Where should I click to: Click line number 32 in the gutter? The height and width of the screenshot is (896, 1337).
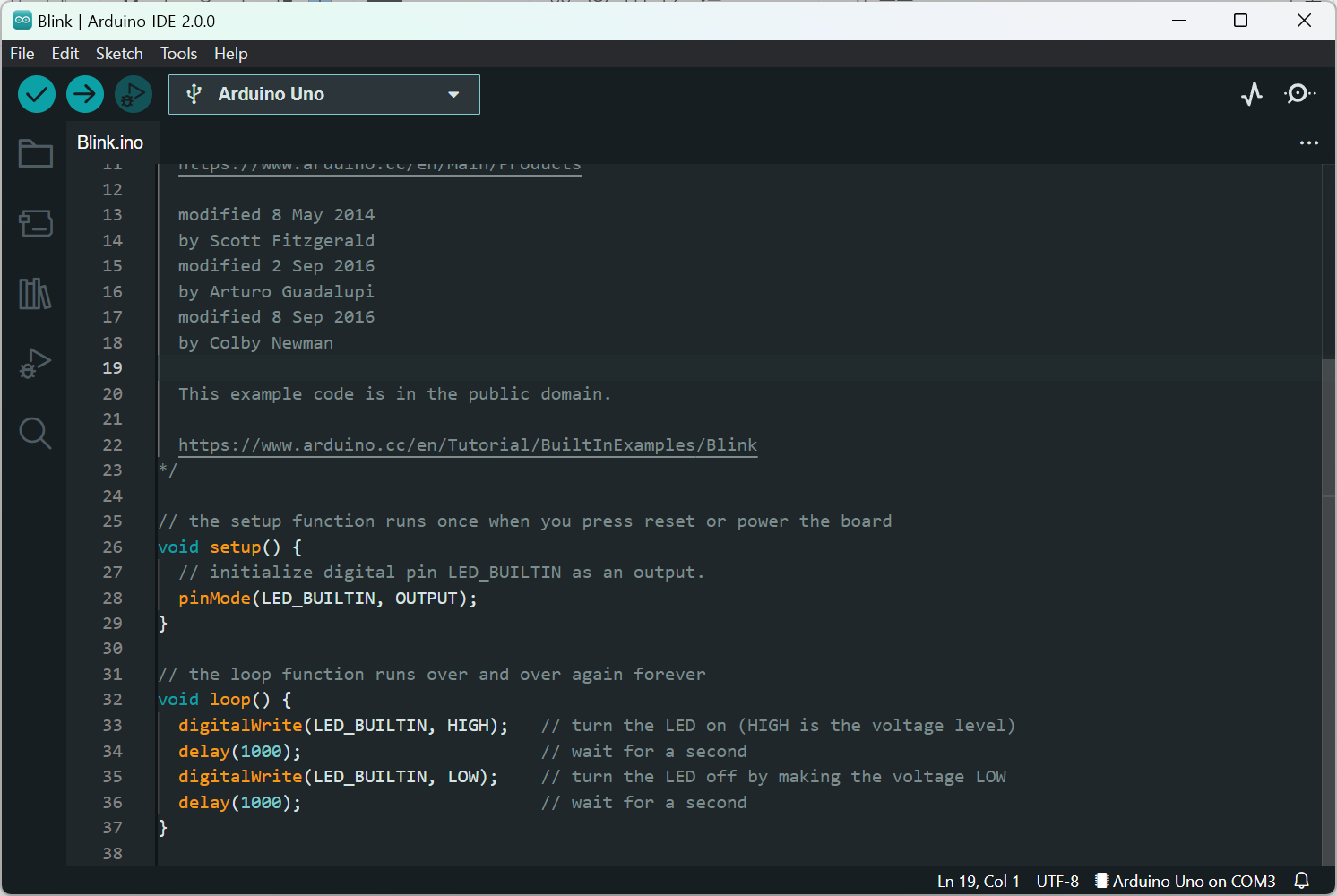tap(112, 700)
